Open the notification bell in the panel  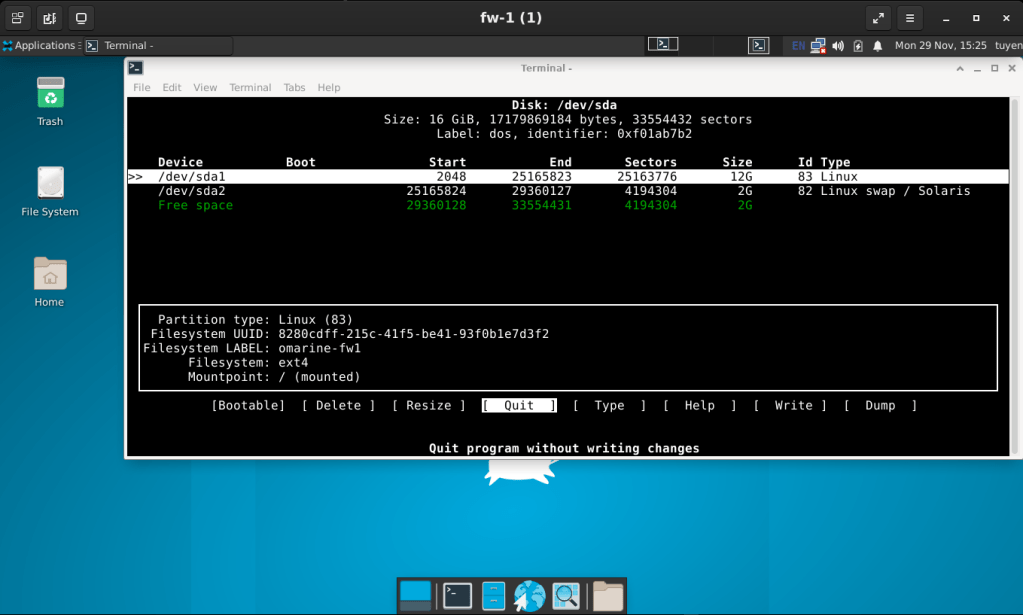pos(878,46)
